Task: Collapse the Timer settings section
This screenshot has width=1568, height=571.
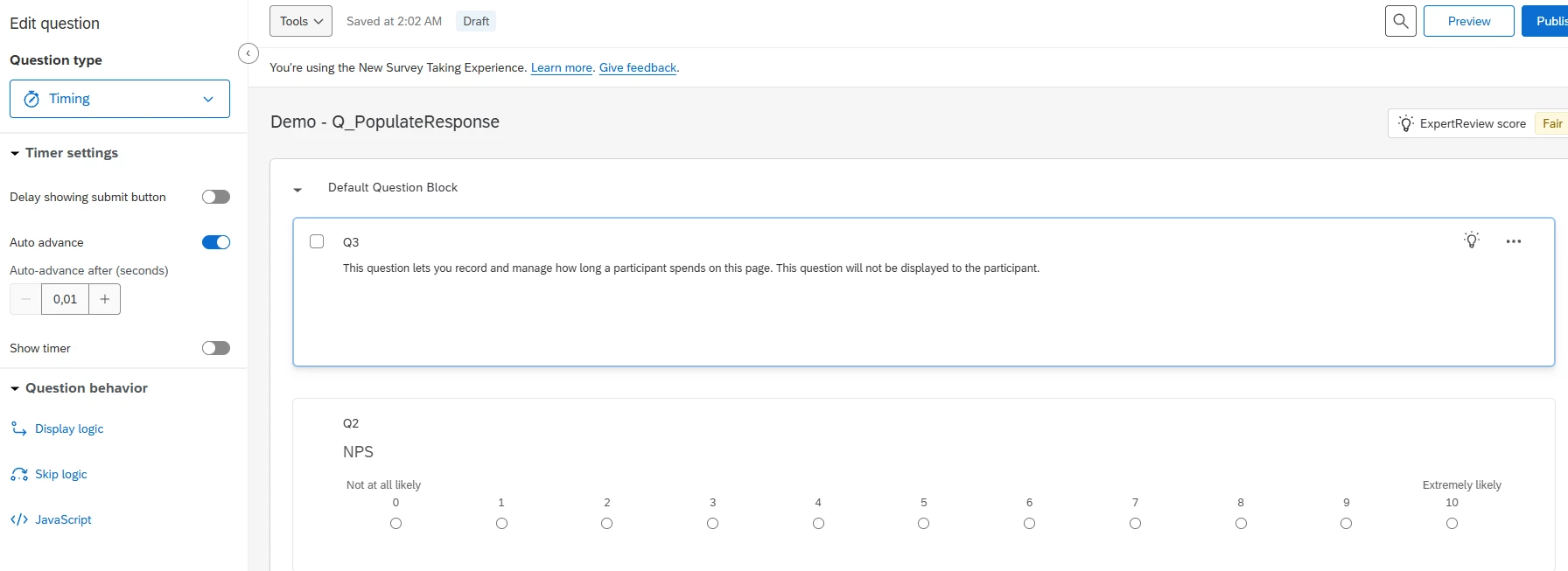Action: point(15,153)
